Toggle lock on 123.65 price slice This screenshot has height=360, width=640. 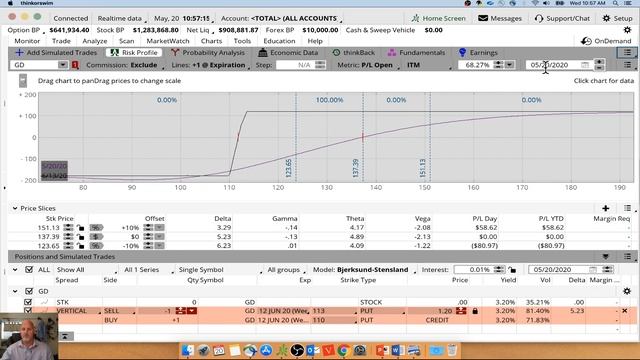(80, 246)
